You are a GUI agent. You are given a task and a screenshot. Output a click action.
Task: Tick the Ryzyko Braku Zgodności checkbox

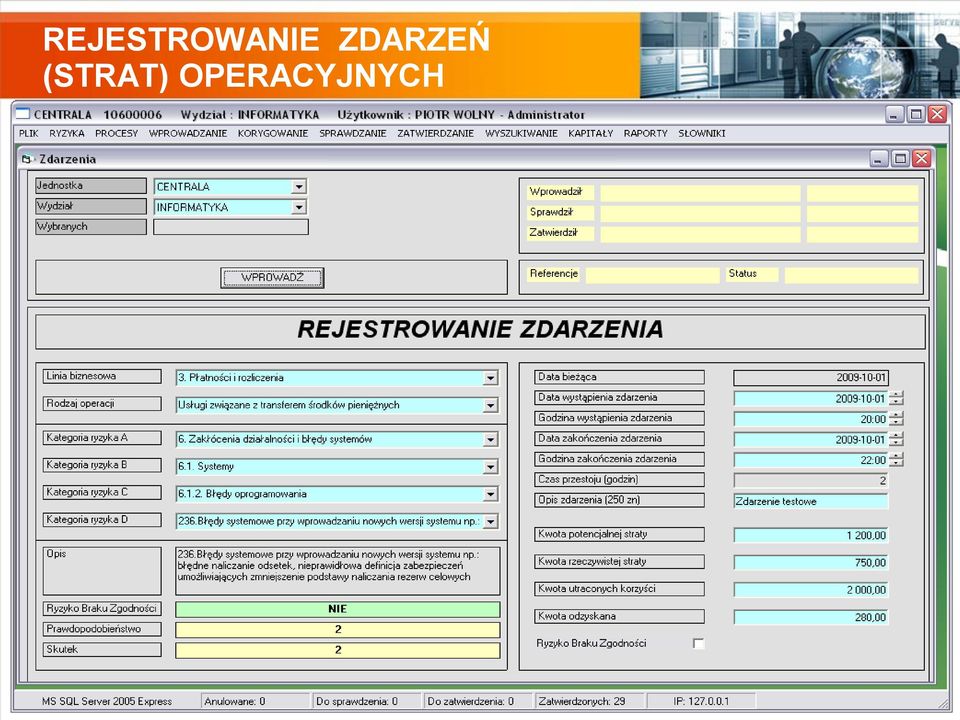698,643
